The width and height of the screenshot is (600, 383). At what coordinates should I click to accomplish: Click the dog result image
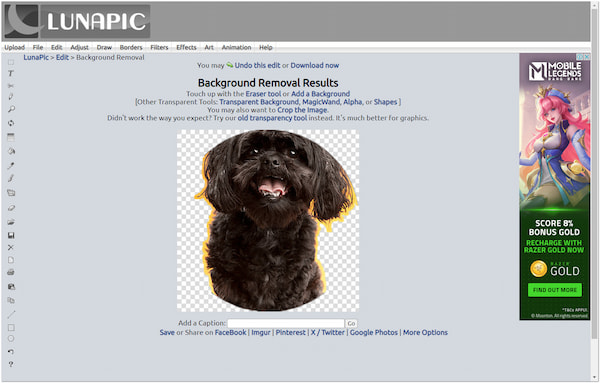click(x=268, y=220)
